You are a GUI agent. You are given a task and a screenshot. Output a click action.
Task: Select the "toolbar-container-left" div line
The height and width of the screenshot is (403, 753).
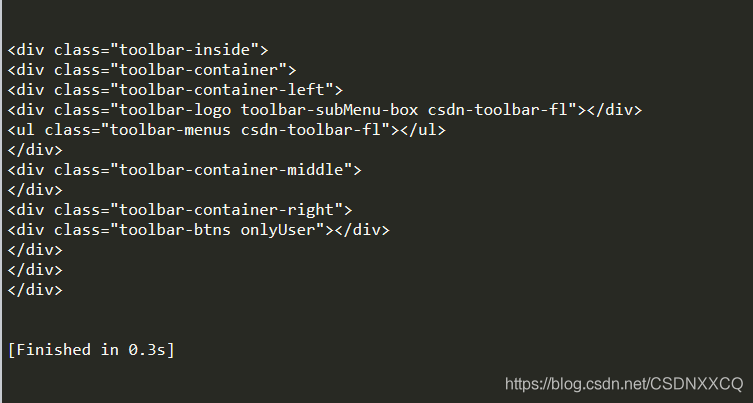tap(175, 89)
